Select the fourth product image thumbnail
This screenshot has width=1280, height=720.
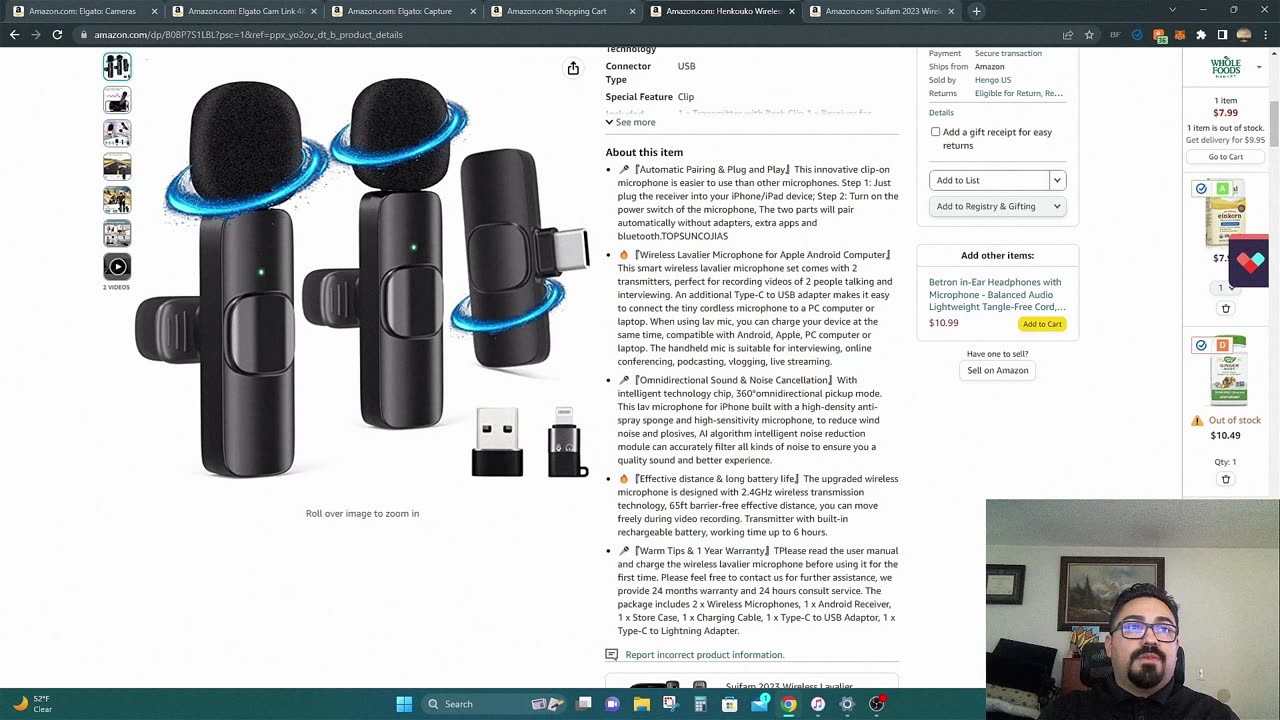[117, 167]
